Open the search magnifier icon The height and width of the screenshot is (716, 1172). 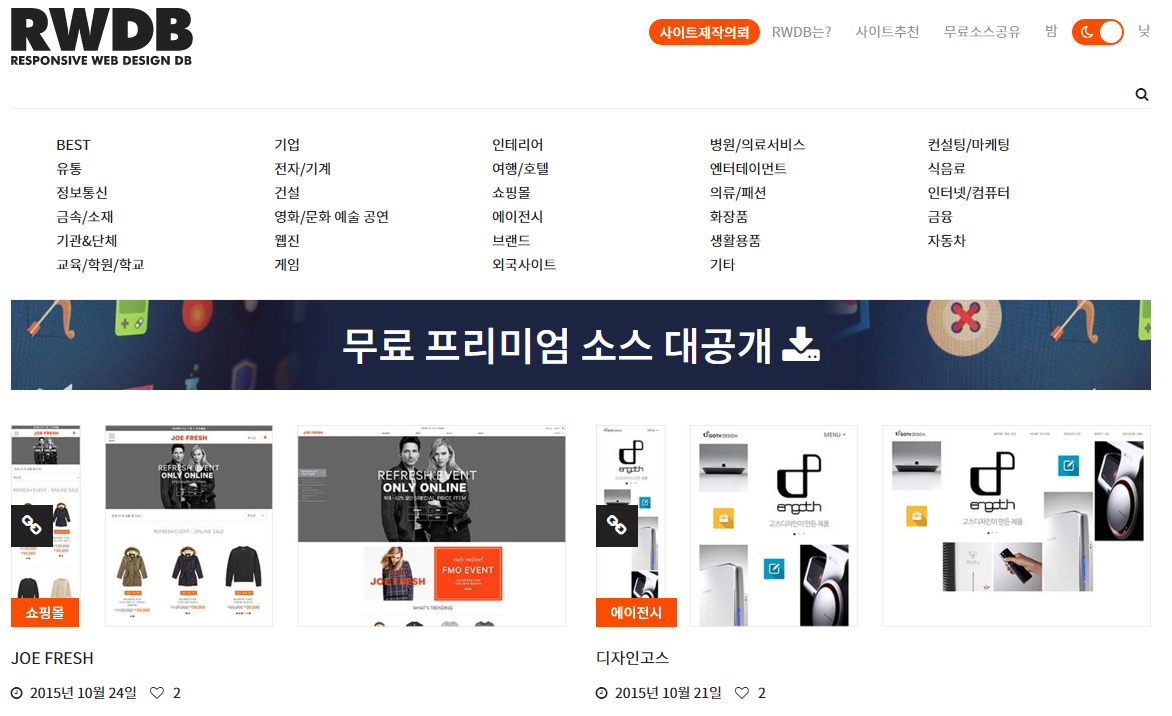[x=1141, y=94]
